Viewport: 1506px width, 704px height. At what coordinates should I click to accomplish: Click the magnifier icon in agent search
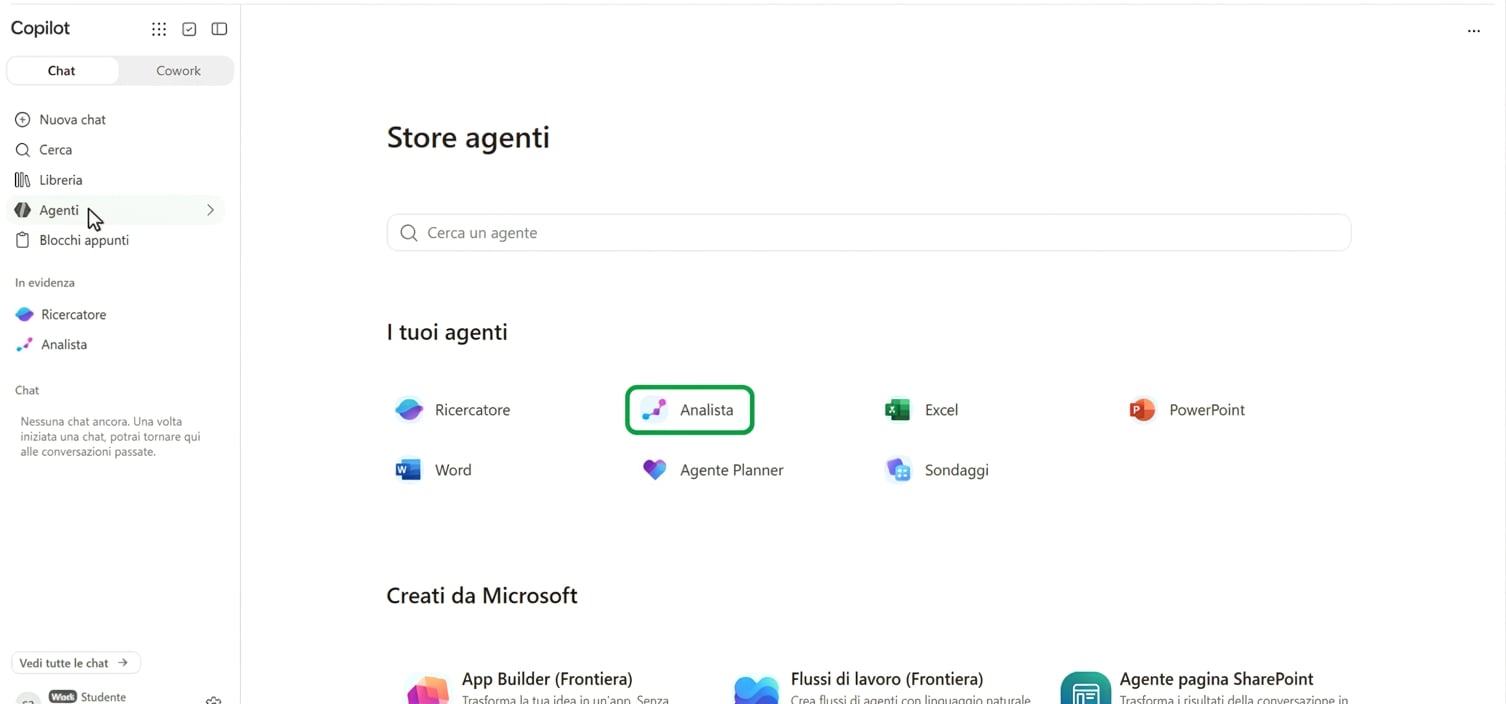[x=408, y=233]
